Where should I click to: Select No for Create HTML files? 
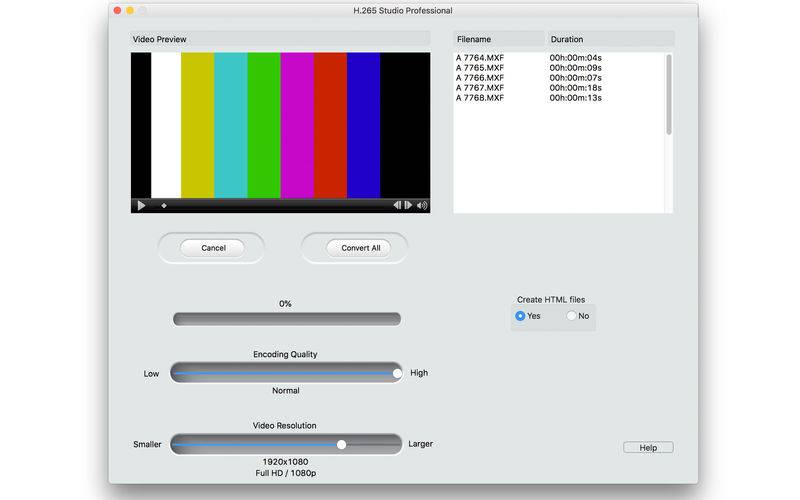pos(571,316)
